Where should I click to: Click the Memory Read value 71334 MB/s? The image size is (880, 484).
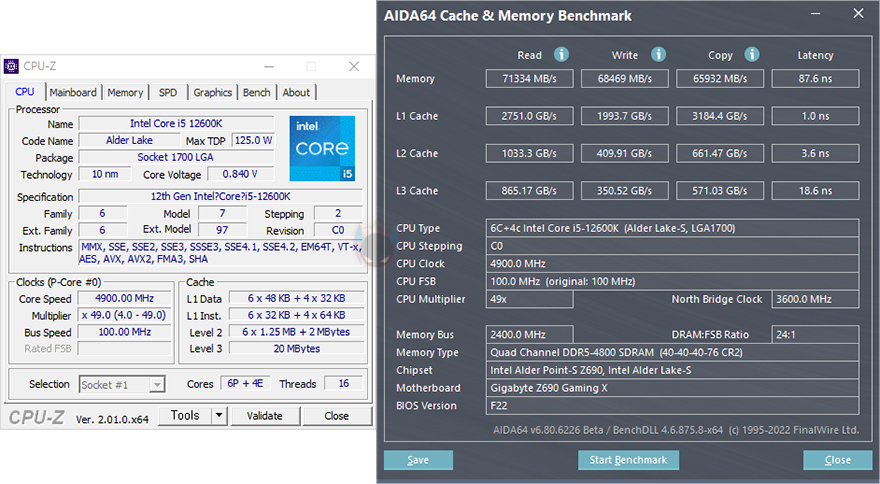pos(529,79)
